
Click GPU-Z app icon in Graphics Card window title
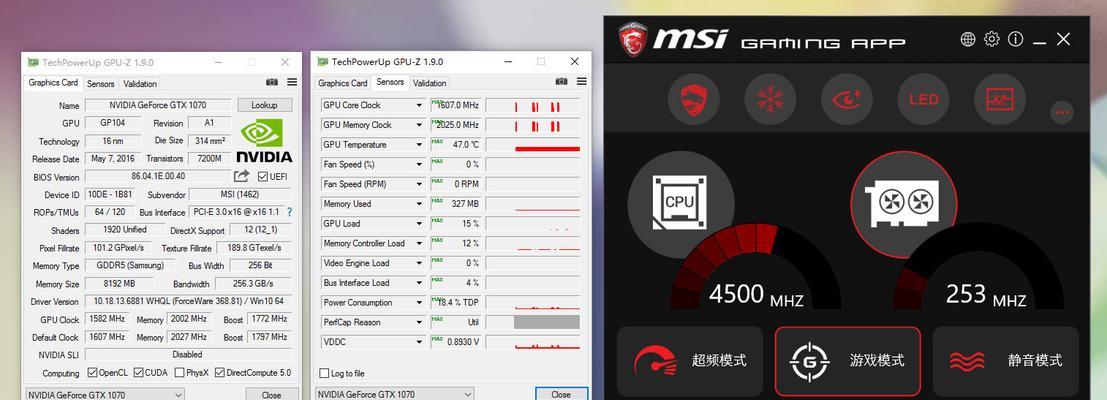33,62
